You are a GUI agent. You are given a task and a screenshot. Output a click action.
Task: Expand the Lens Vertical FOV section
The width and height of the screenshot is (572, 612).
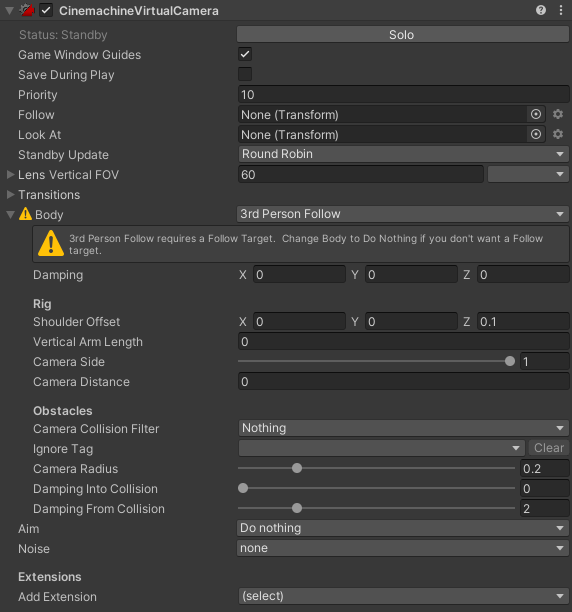point(11,174)
